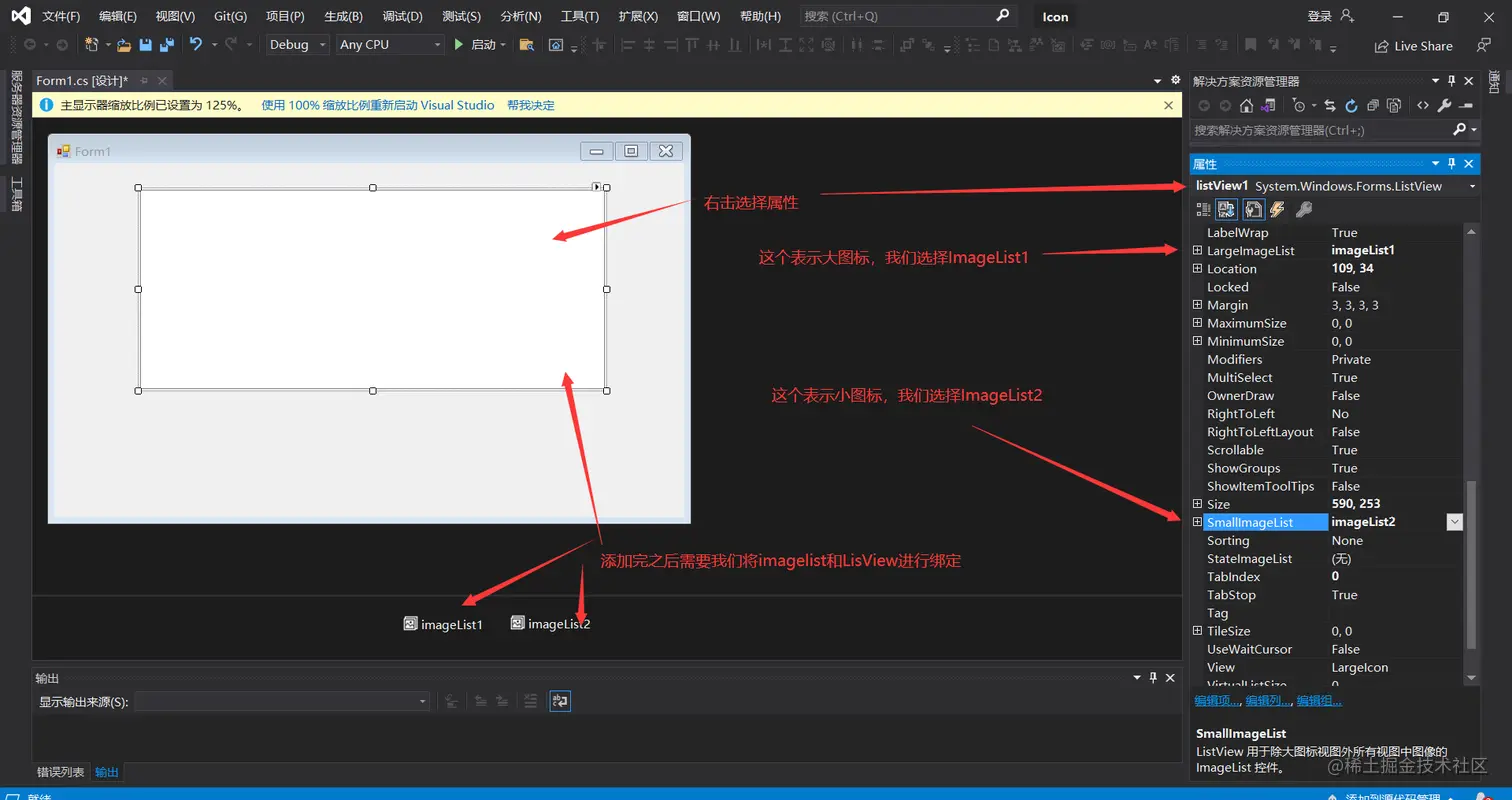This screenshot has width=1512, height=800.
Task: Click the new project toolbar icon
Action: pyautogui.click(x=91, y=45)
